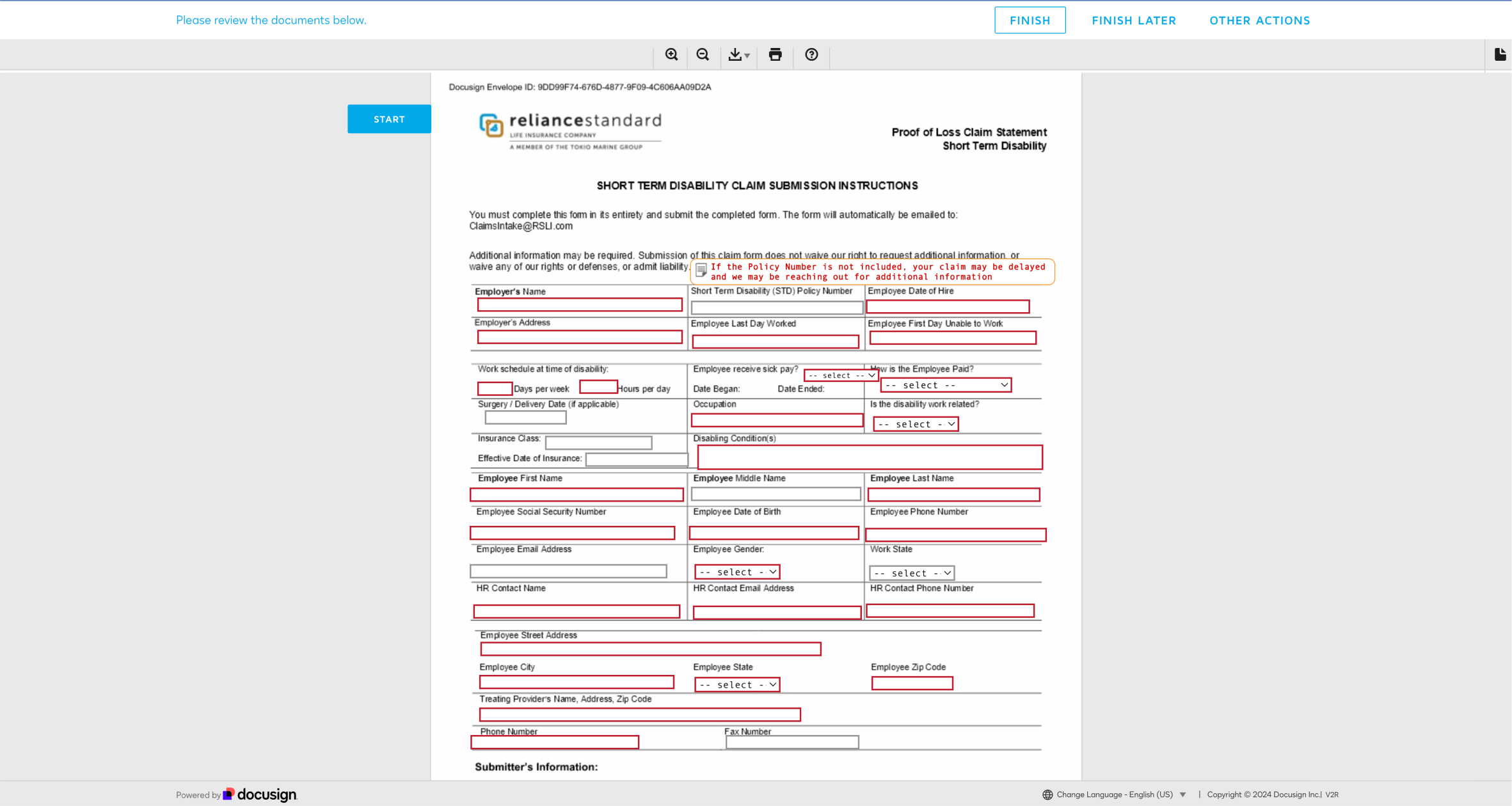The height and width of the screenshot is (806, 1512).
Task: Click the HR Contact Name field
Action: [x=577, y=612]
